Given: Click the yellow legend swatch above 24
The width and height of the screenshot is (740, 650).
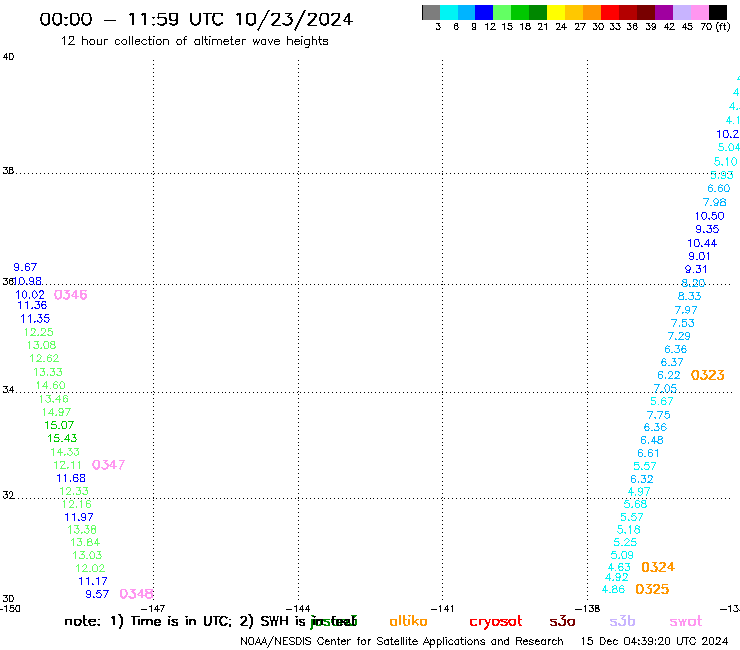Looking at the screenshot, I should point(556,12).
